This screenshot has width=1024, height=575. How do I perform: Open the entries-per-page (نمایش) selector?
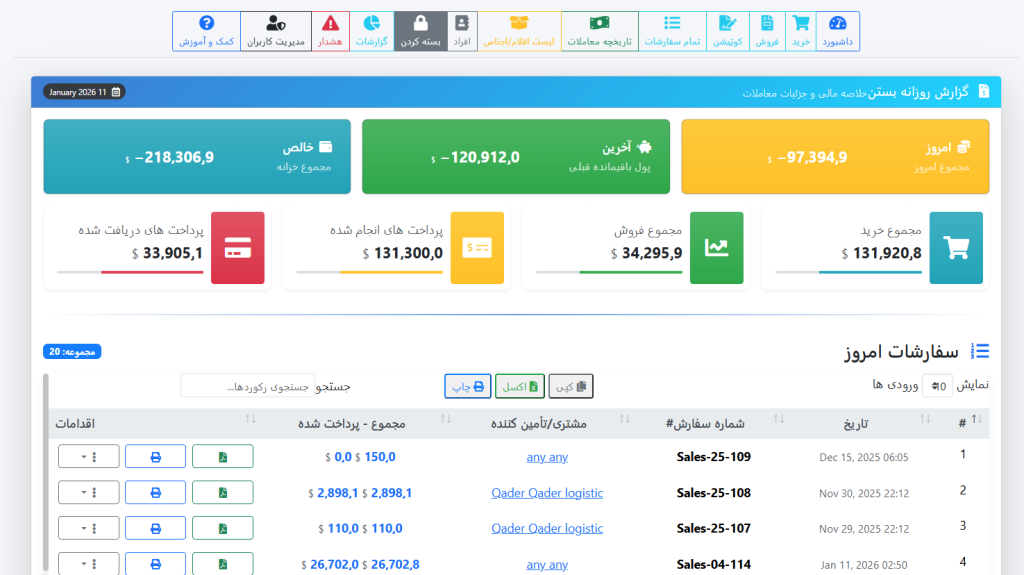[937, 385]
